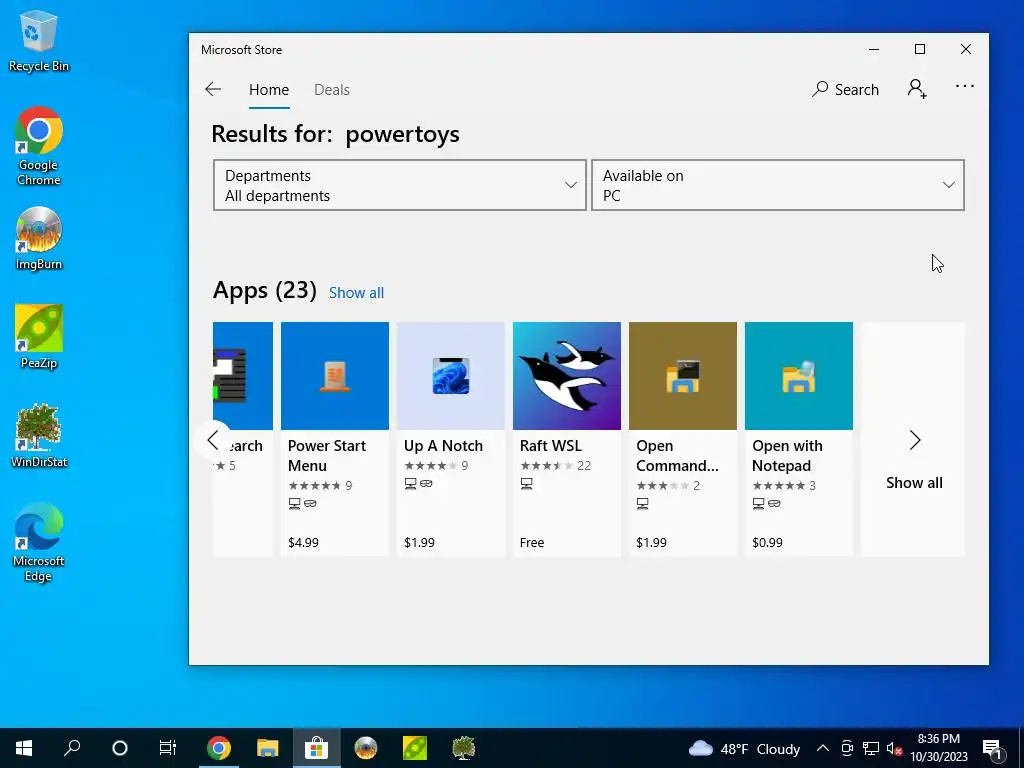Open the notification center icon
1024x768 pixels.
[993, 748]
